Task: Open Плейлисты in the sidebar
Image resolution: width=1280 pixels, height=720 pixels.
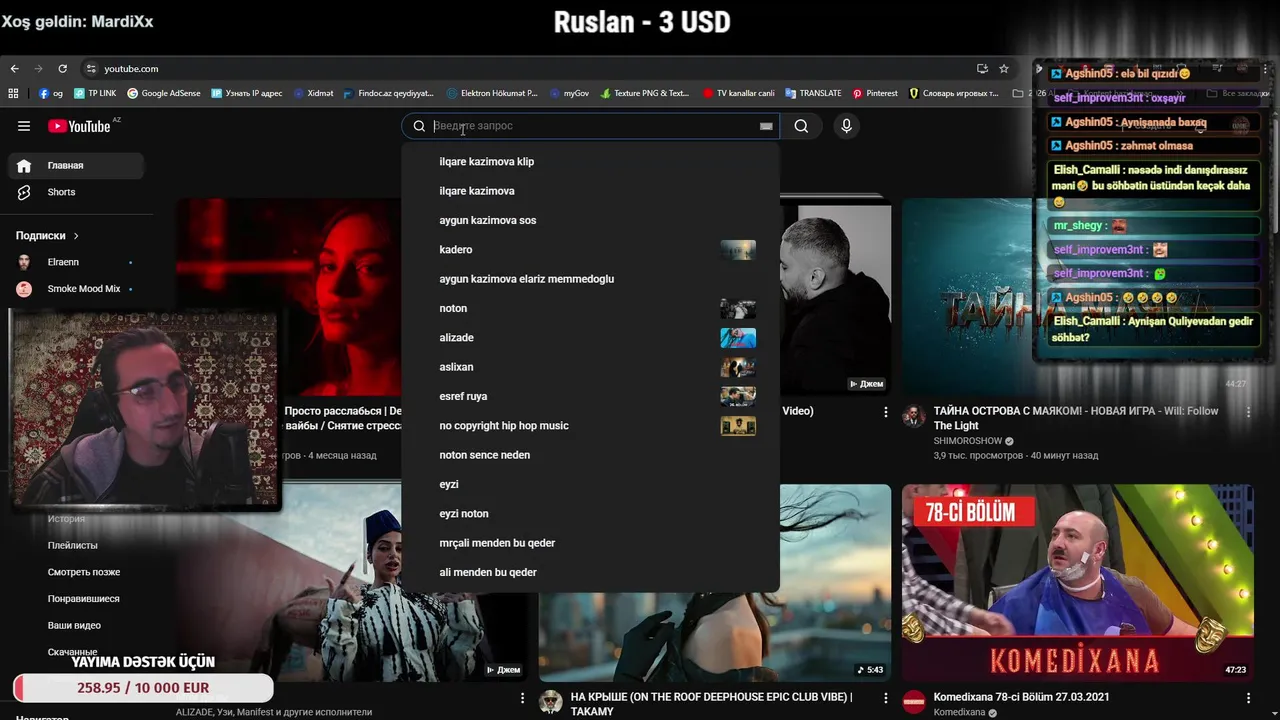Action: [x=72, y=545]
